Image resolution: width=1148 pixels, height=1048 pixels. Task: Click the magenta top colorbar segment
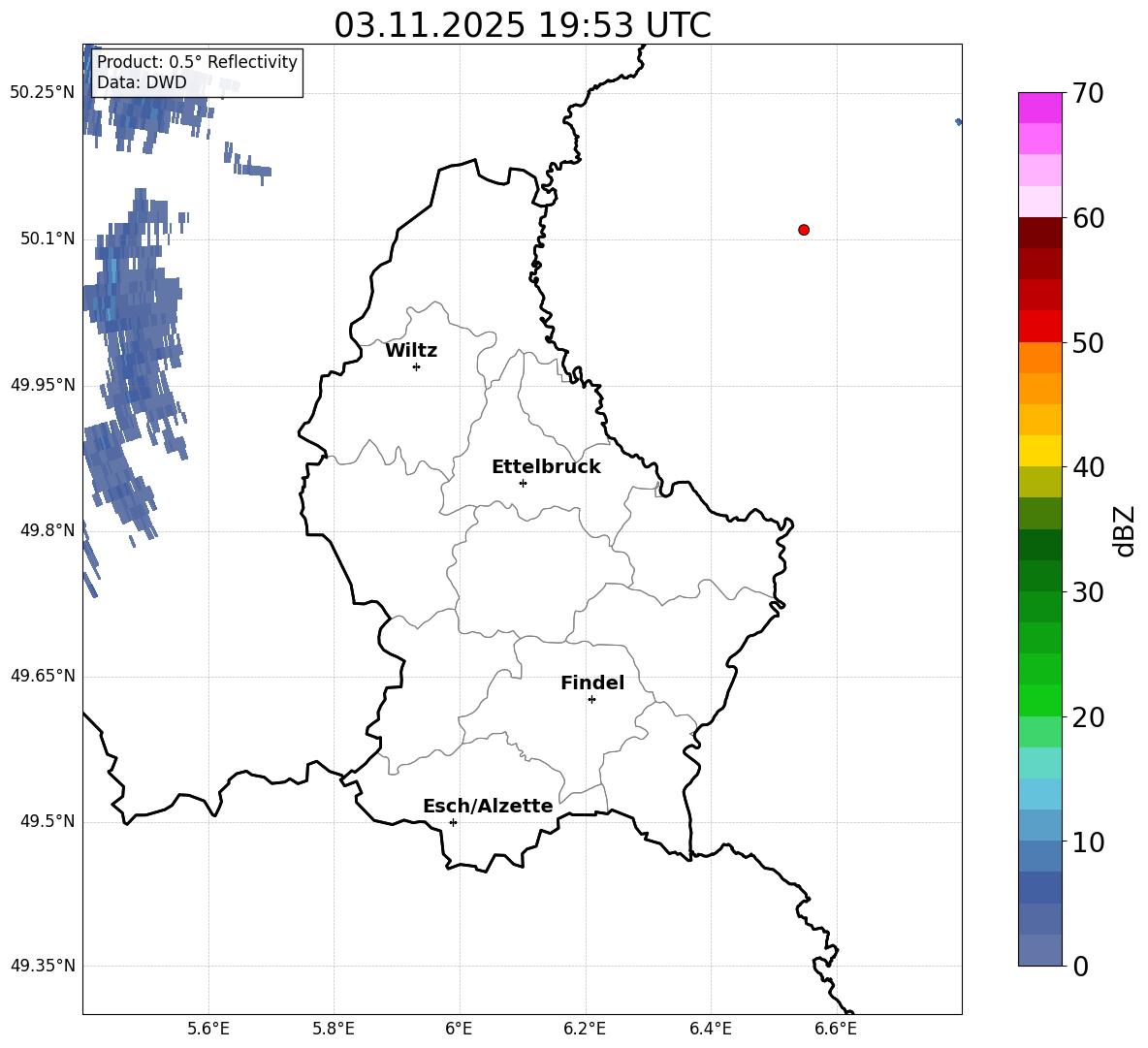point(1040,108)
